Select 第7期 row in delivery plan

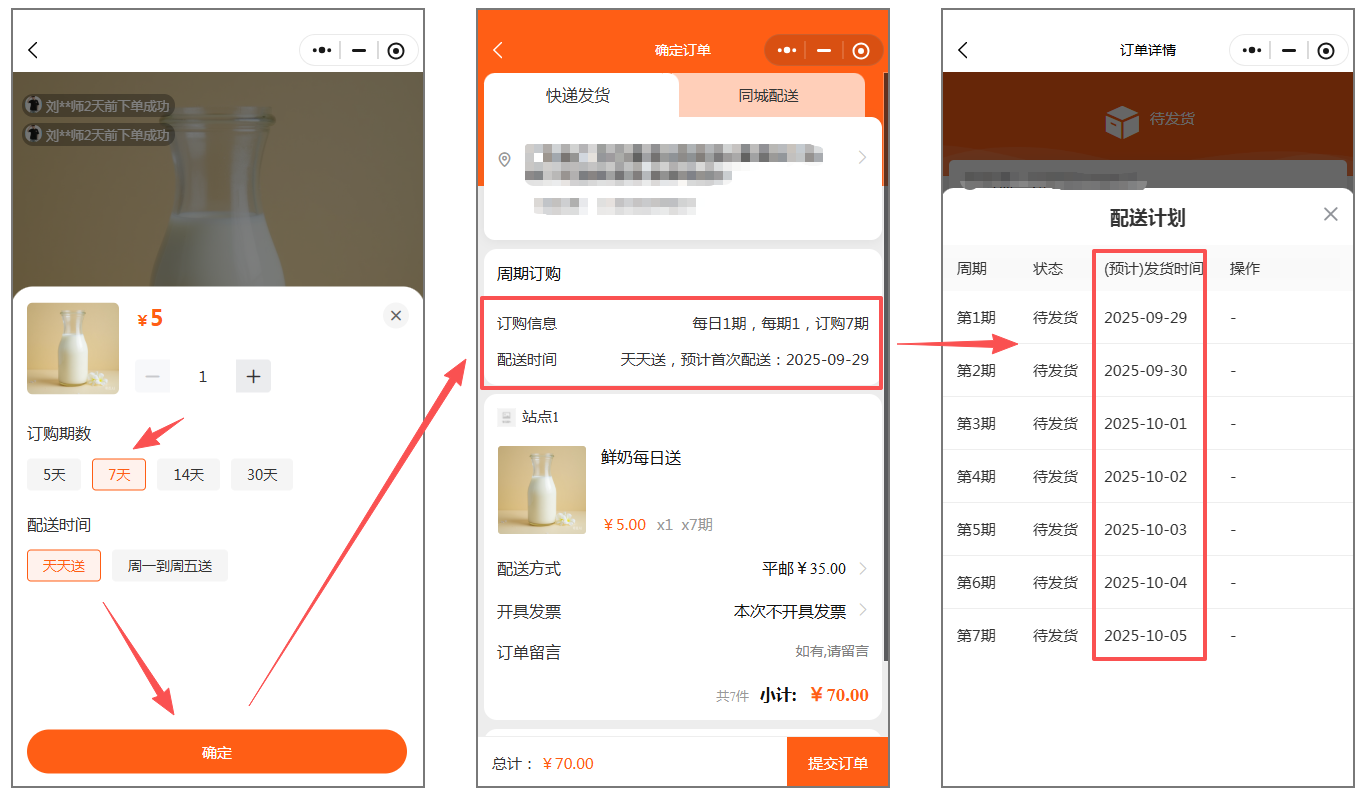[1148, 636]
